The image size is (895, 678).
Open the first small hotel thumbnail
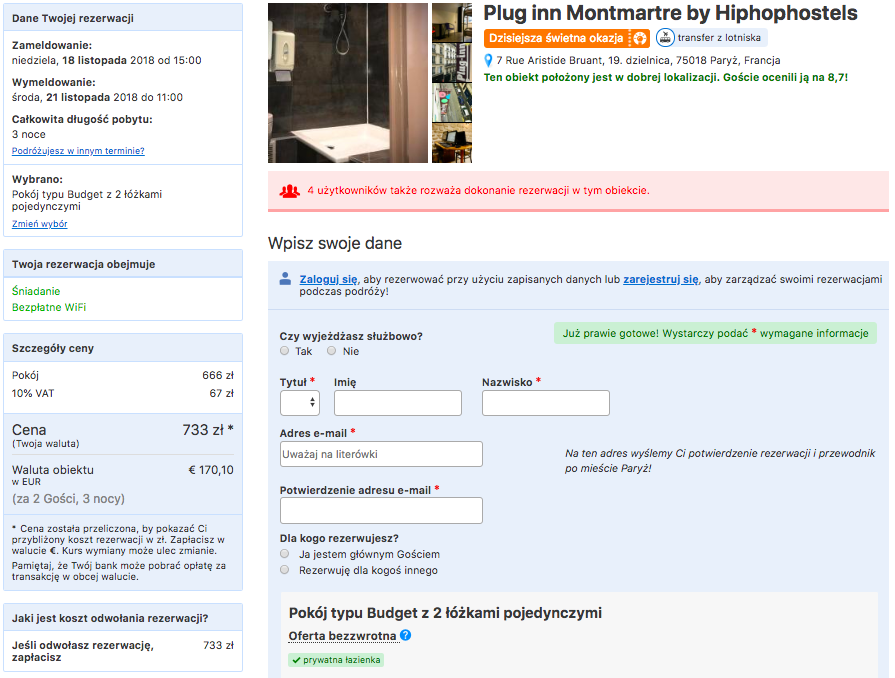click(451, 22)
